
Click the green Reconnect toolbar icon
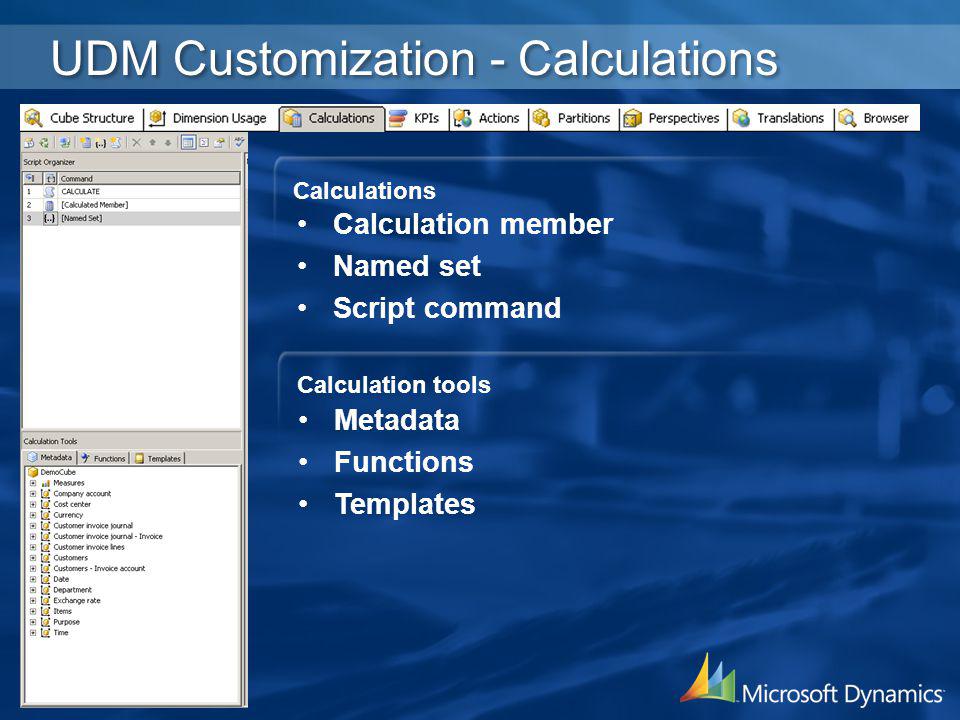pyautogui.click(x=44, y=143)
